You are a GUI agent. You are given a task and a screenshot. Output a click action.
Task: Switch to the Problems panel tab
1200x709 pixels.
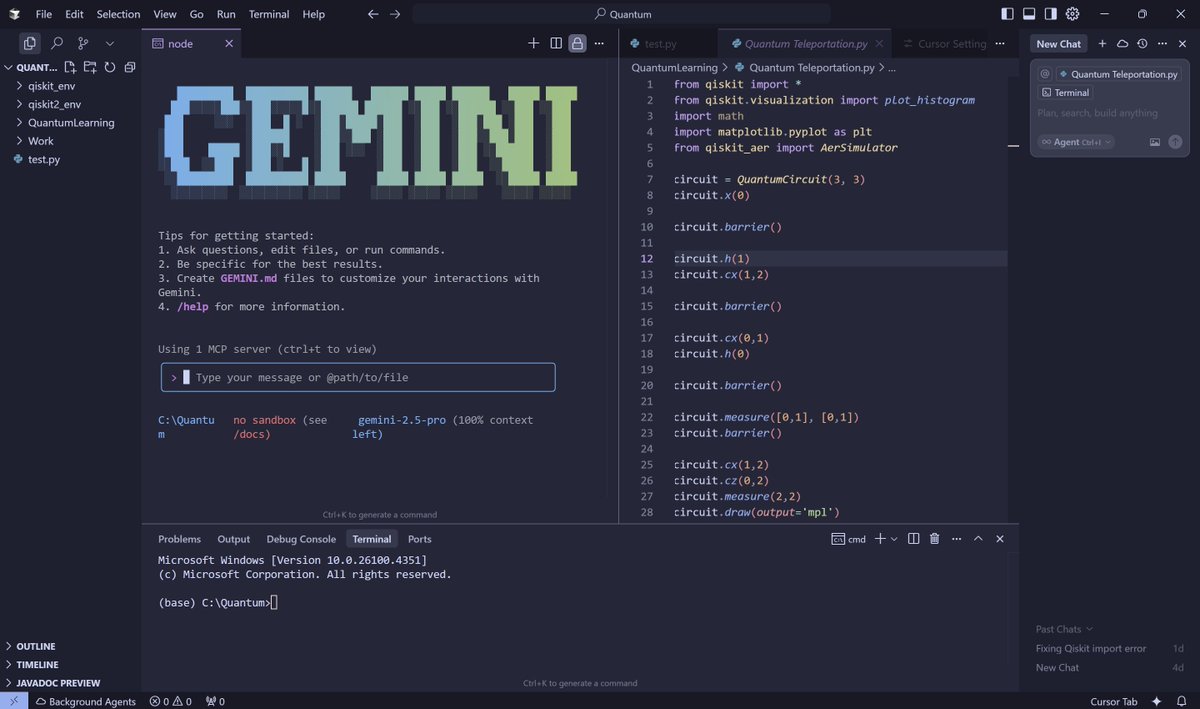(179, 539)
